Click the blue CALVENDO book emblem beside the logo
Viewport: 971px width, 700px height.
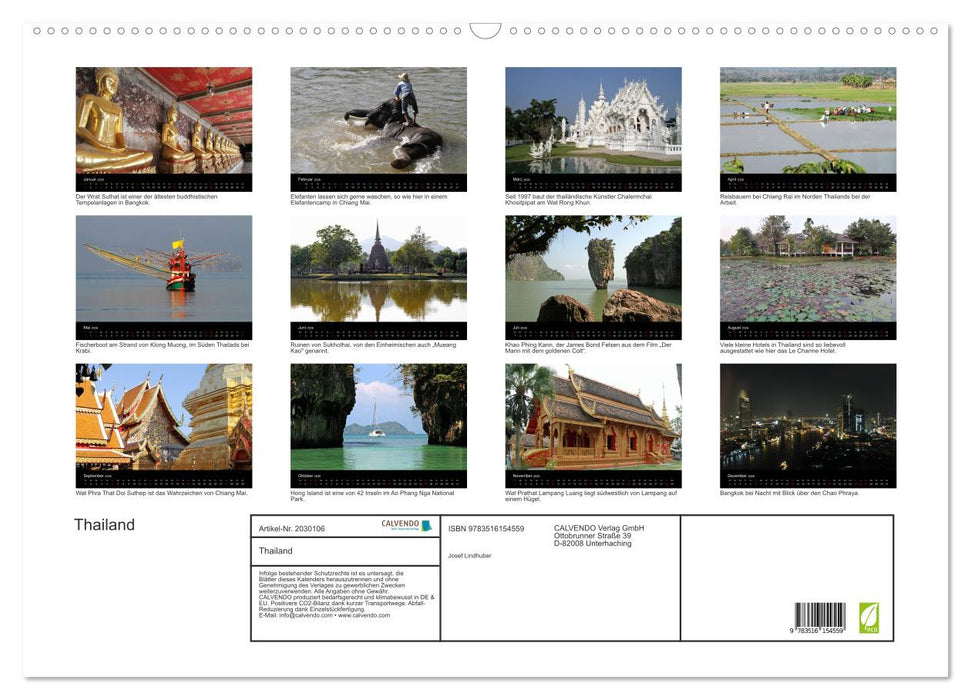coord(425,526)
